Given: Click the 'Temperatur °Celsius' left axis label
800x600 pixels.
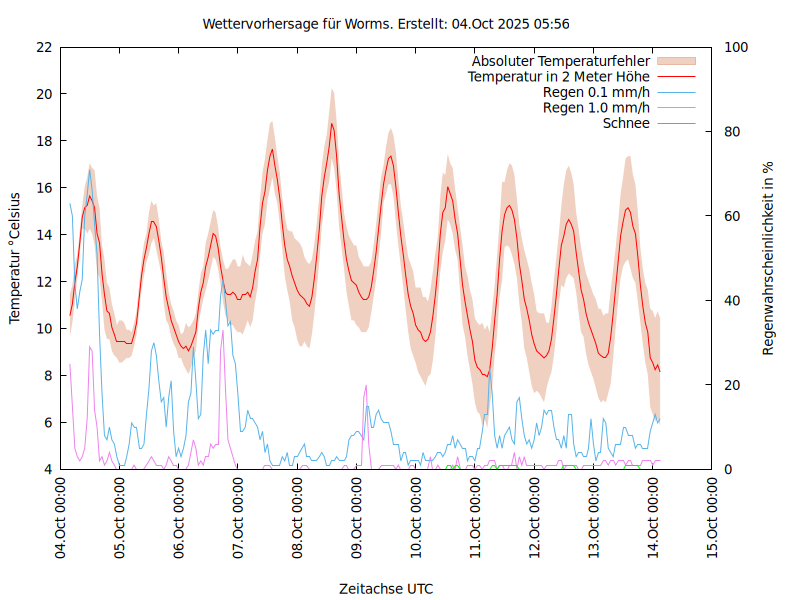Looking at the screenshot, I should (x=15, y=258).
